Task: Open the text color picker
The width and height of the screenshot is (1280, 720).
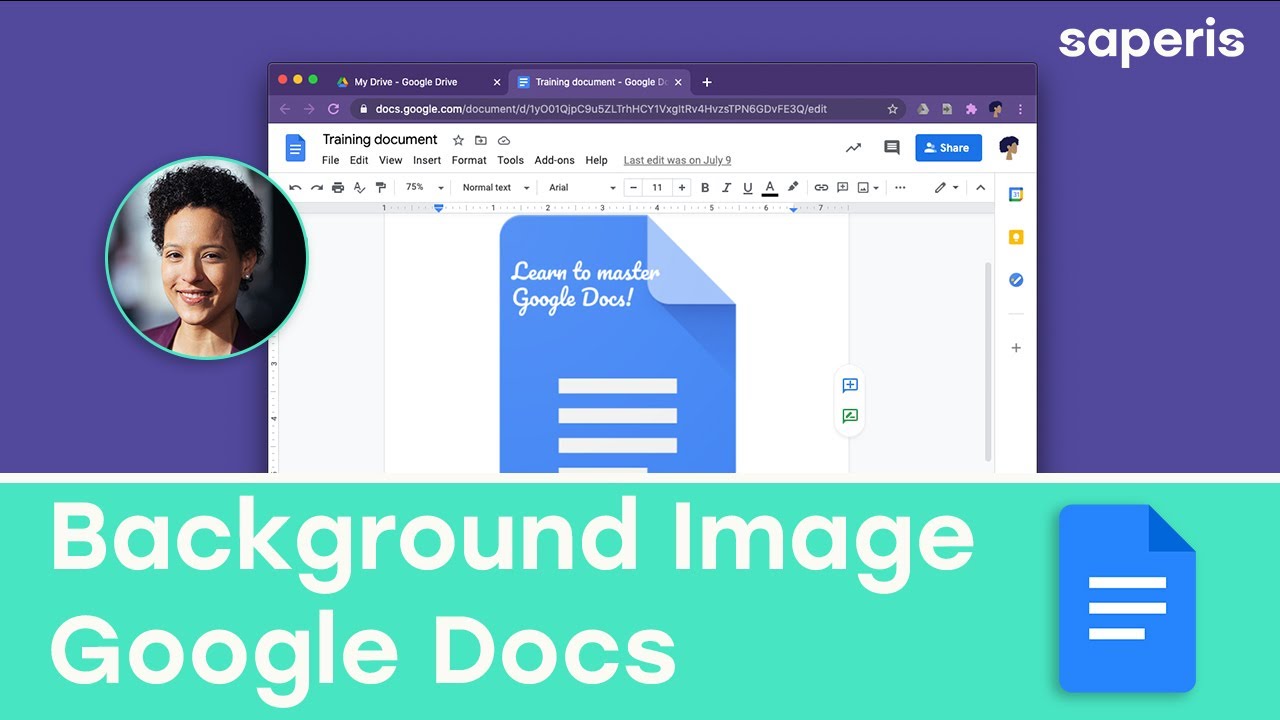Action: tap(770, 187)
